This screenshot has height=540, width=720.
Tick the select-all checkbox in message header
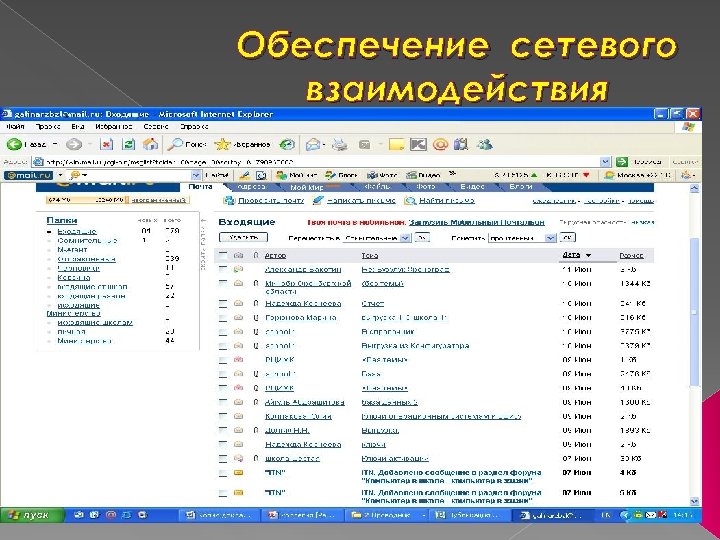click(x=223, y=255)
